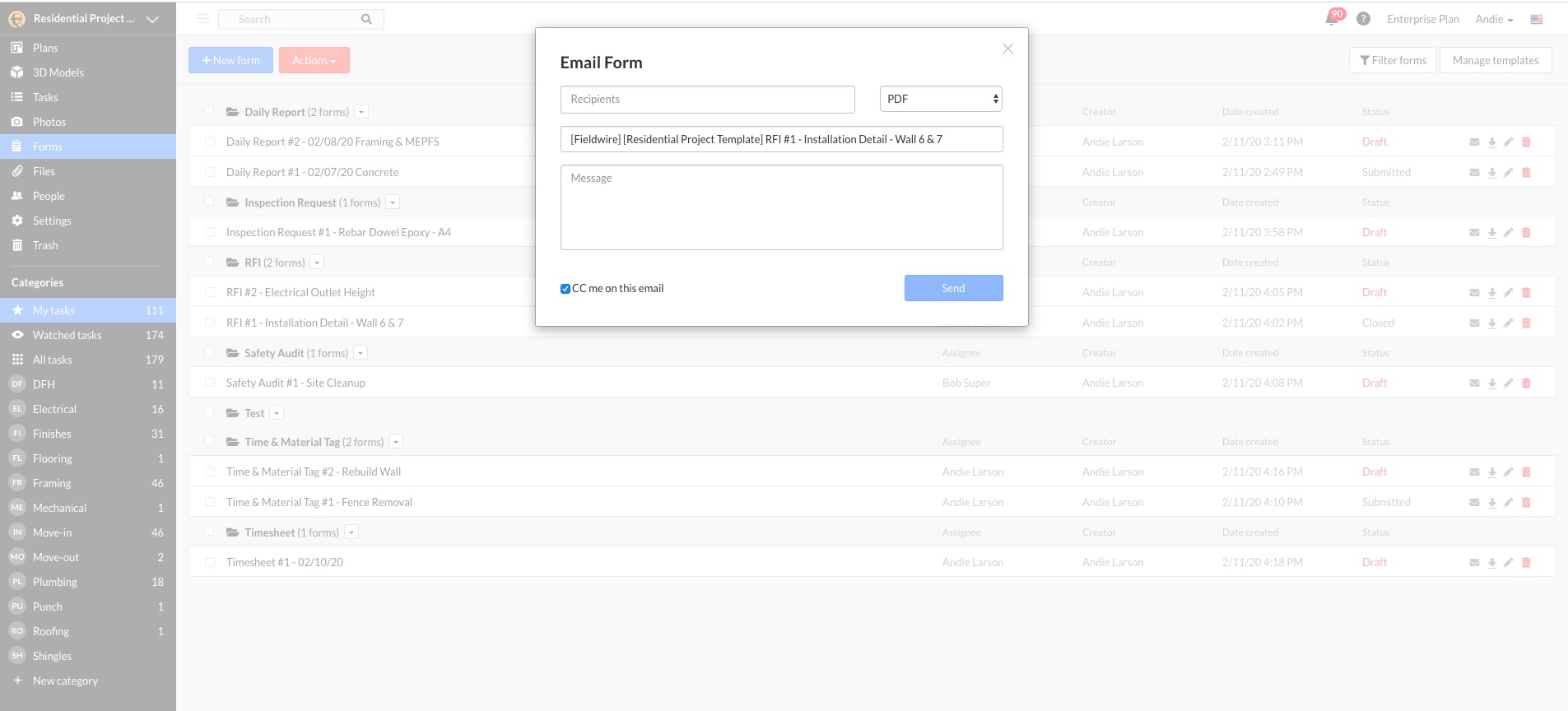Send the email form

tap(953, 288)
